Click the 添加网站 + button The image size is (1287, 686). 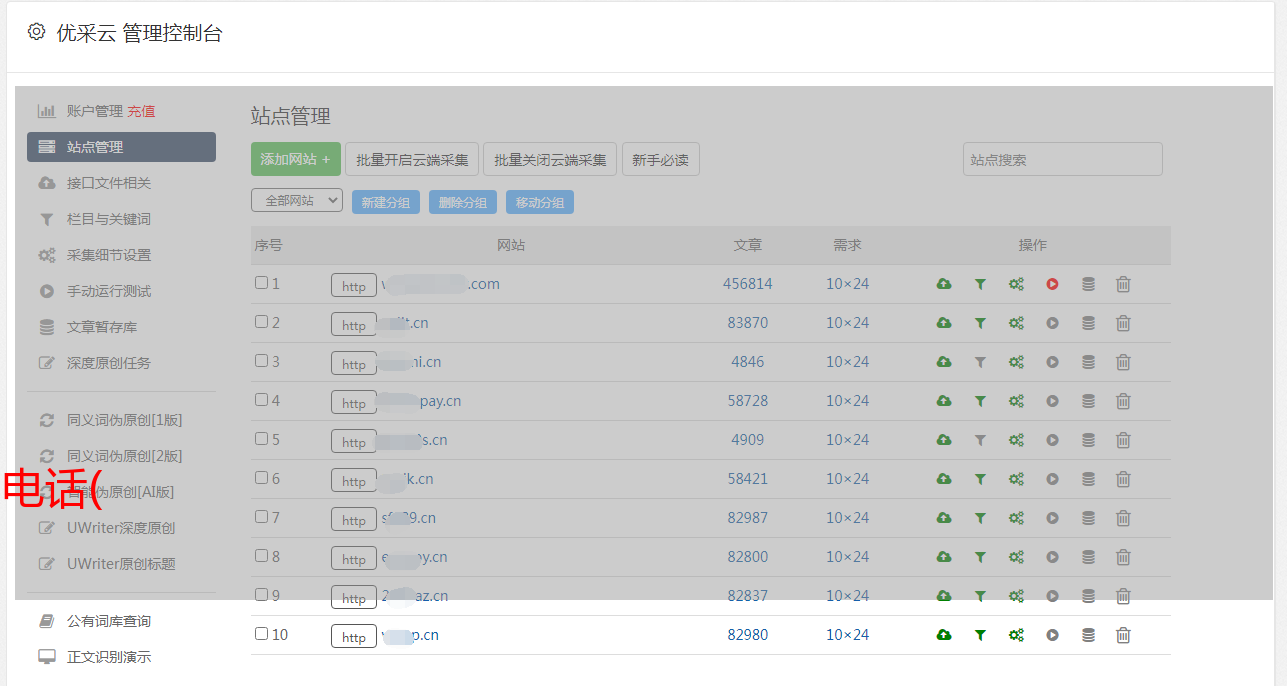pyautogui.click(x=295, y=159)
